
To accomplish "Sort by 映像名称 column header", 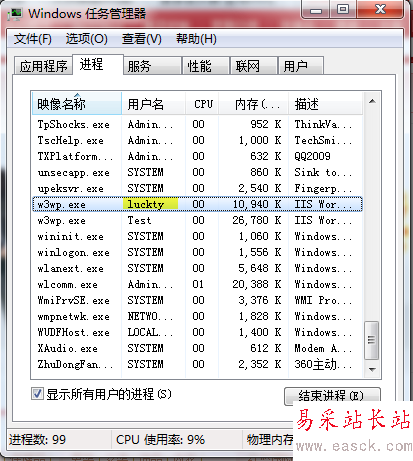I will (77, 104).
